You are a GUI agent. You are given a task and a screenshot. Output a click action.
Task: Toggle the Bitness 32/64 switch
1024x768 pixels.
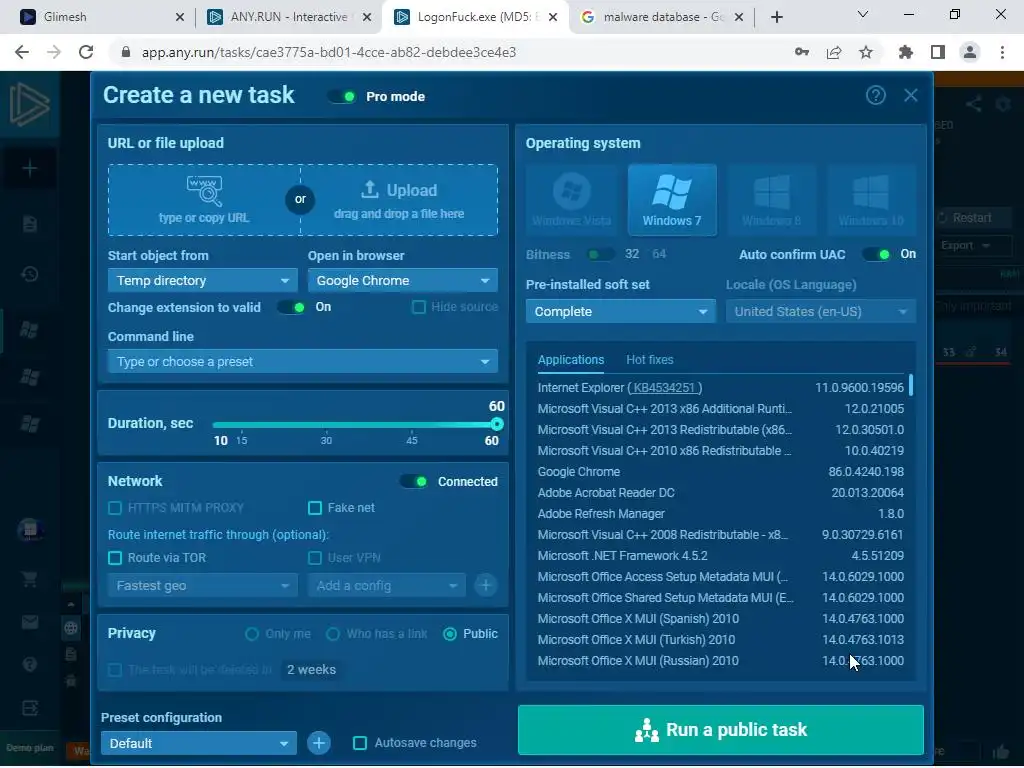(600, 254)
